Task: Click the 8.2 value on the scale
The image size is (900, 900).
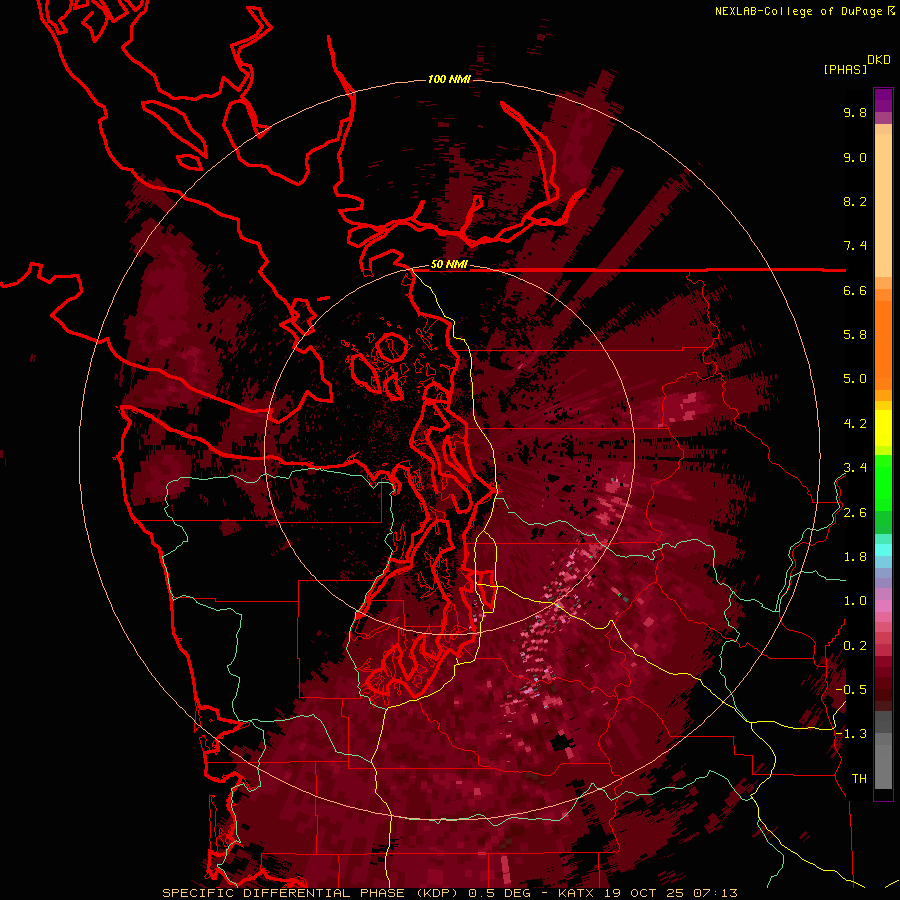Action: (855, 201)
